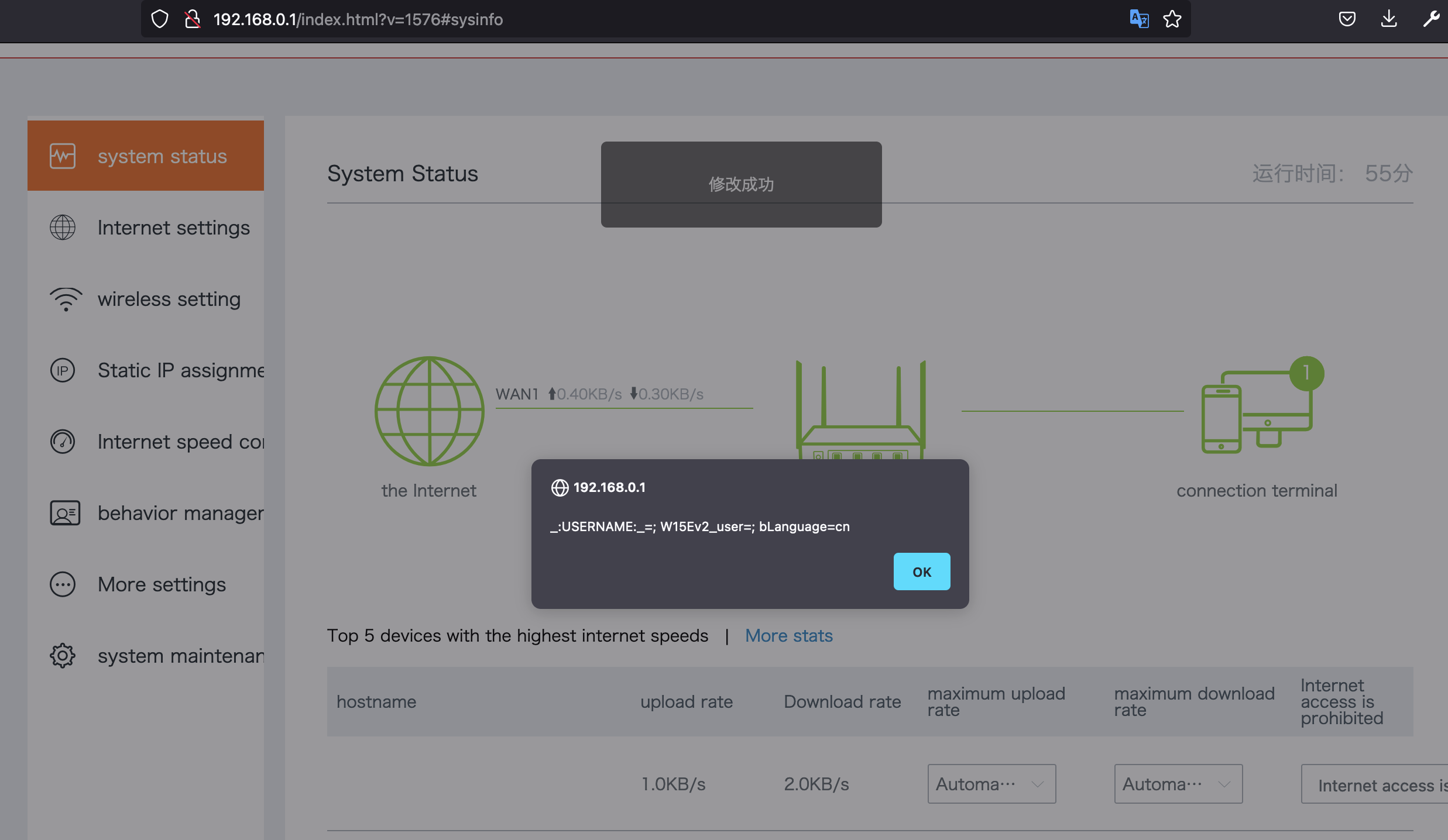
Task: Open the Internet access prohibited selector
Action: coord(1375,784)
